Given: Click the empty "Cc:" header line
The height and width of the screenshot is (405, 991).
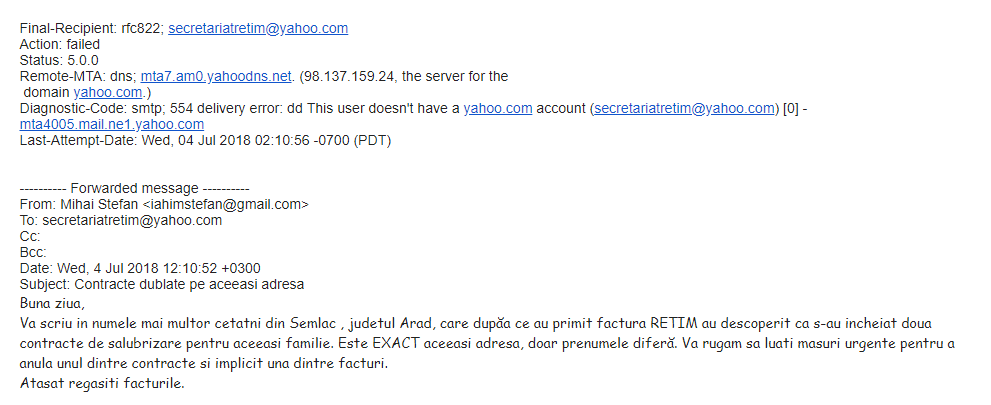Looking at the screenshot, I should (30, 236).
